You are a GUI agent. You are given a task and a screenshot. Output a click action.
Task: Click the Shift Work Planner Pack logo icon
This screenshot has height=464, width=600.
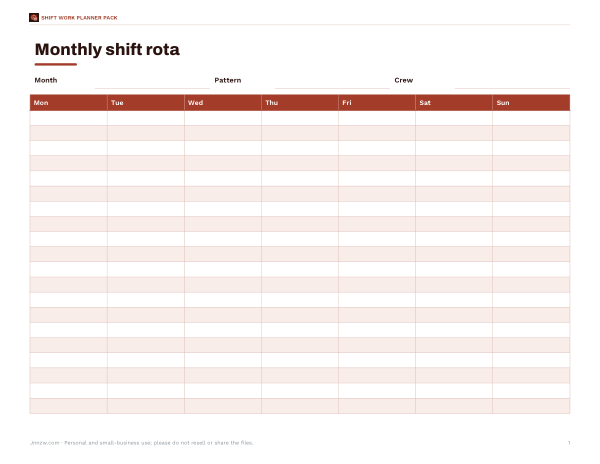coord(34,18)
